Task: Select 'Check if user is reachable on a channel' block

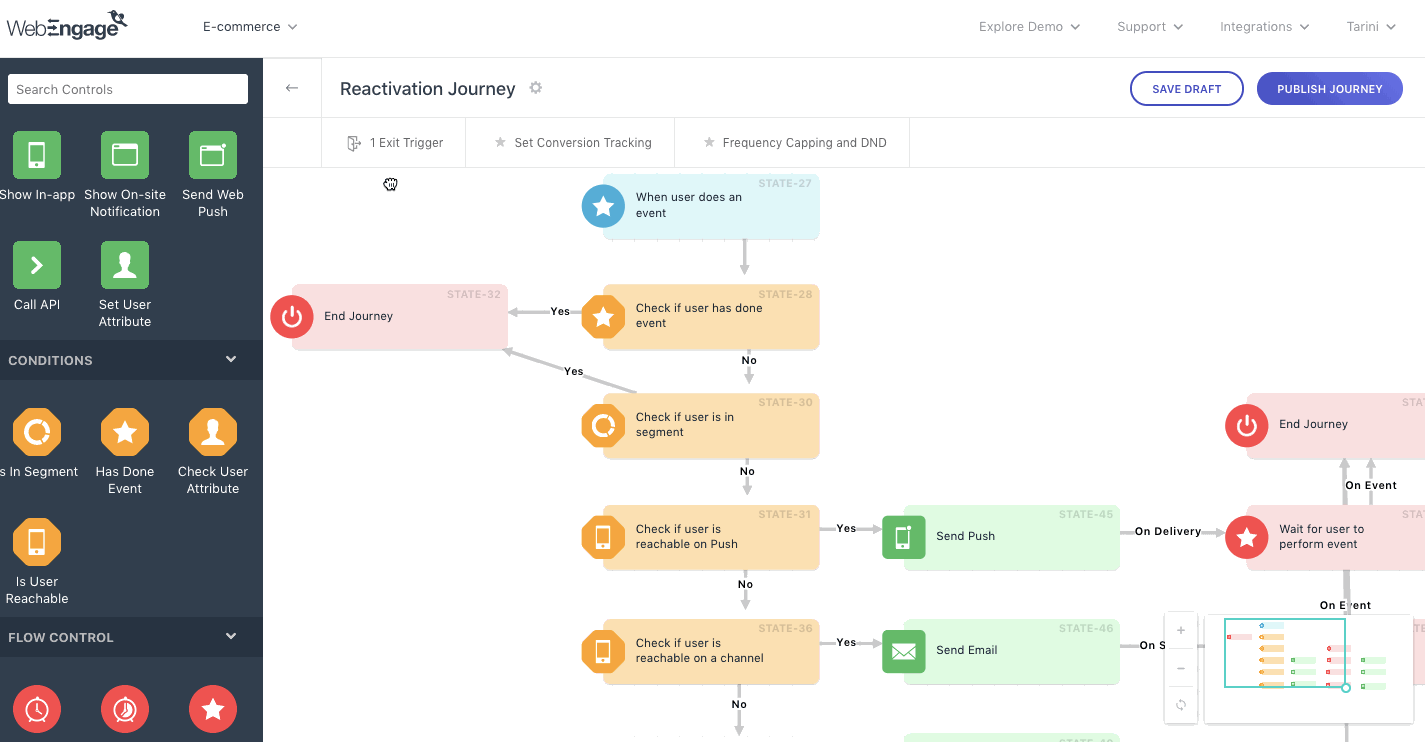Action: pyautogui.click(x=711, y=652)
